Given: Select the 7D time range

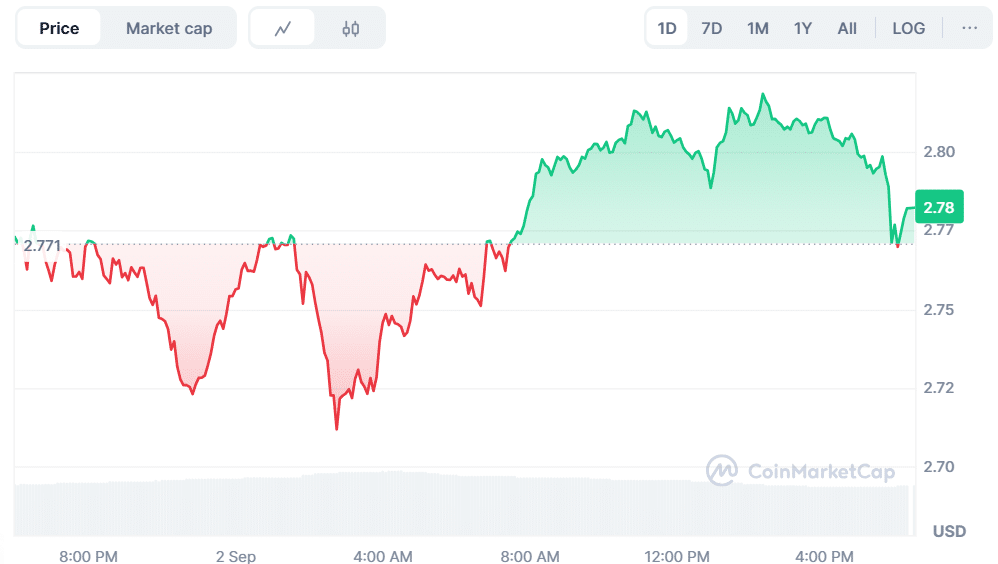Looking at the screenshot, I should pos(712,28).
